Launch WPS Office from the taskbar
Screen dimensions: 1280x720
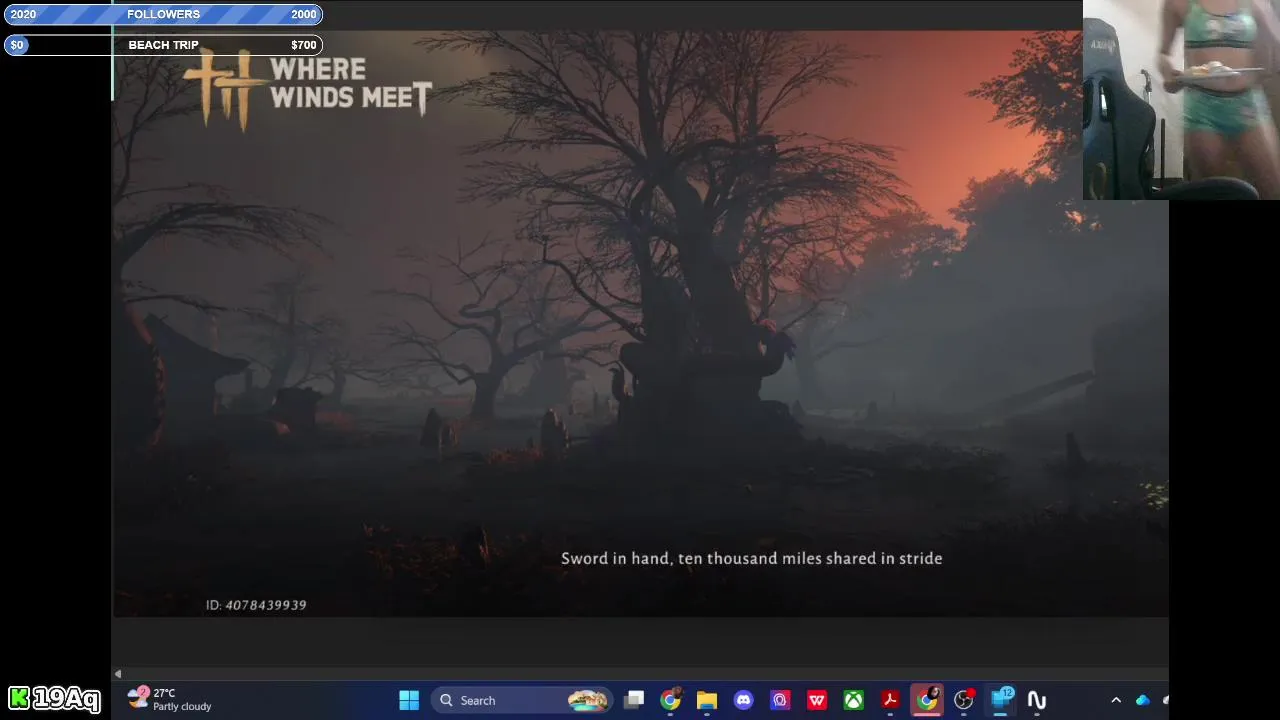tap(817, 700)
